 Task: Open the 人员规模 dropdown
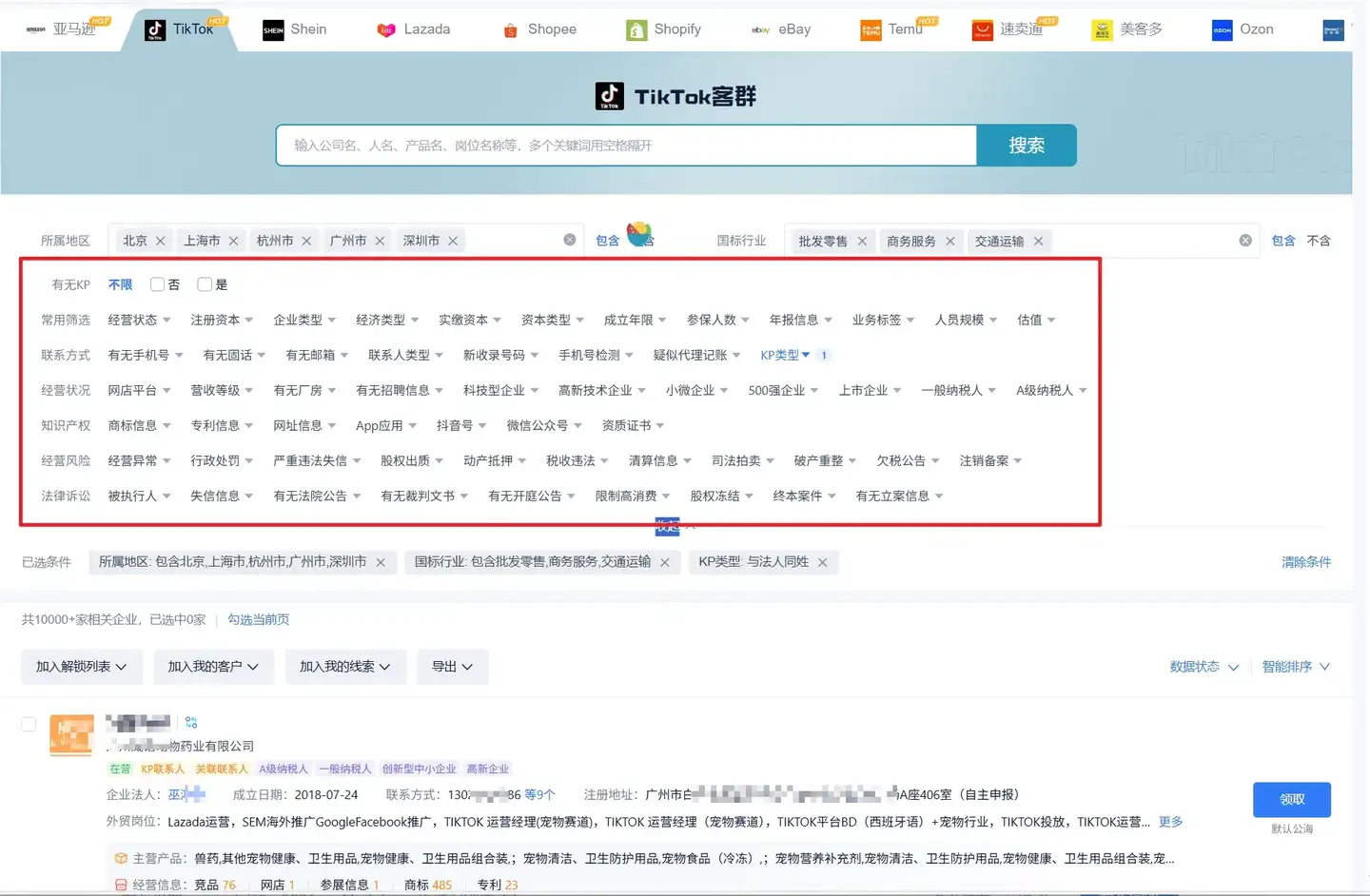(966, 320)
